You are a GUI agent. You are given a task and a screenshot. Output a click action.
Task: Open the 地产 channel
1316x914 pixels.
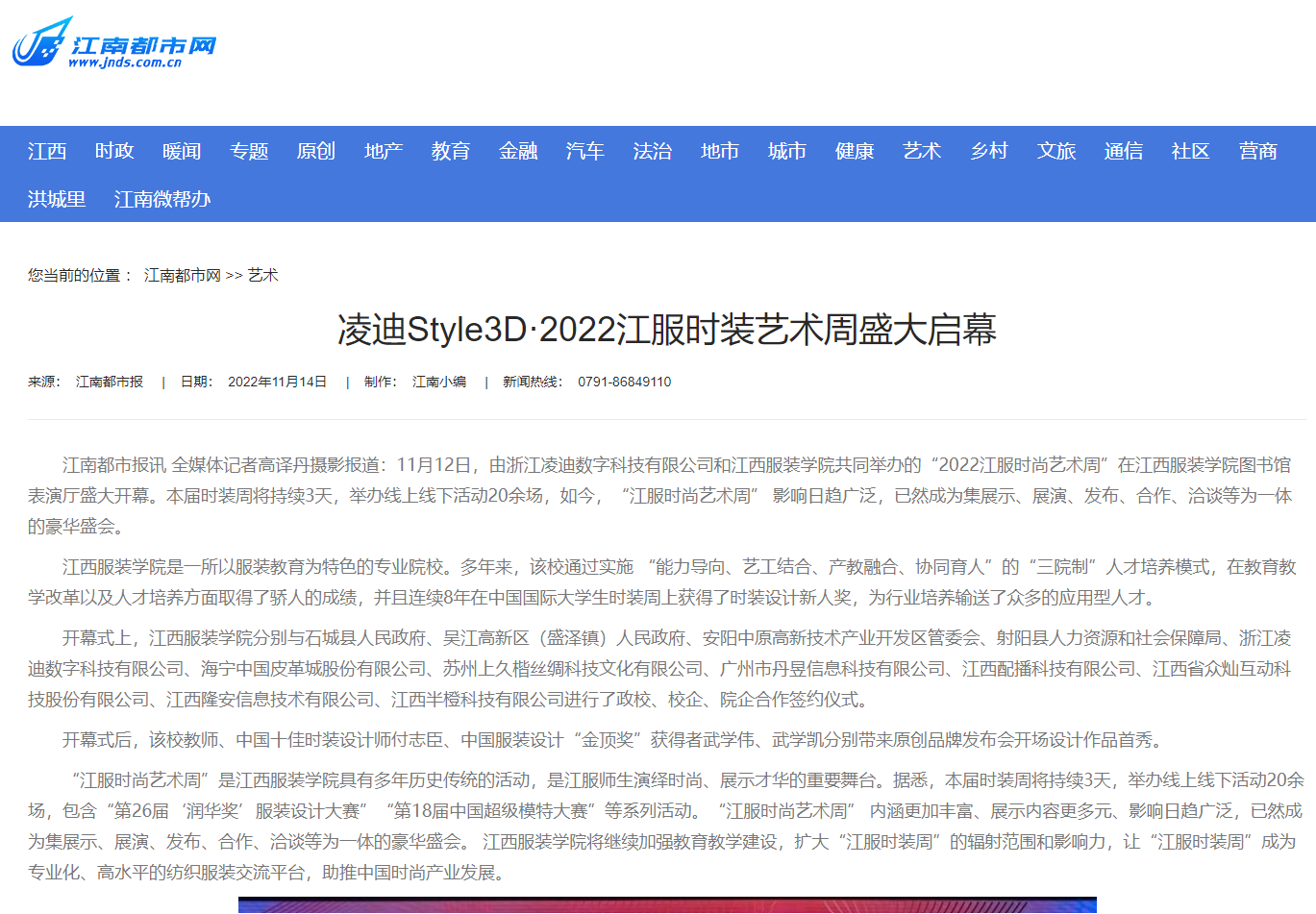click(x=384, y=151)
